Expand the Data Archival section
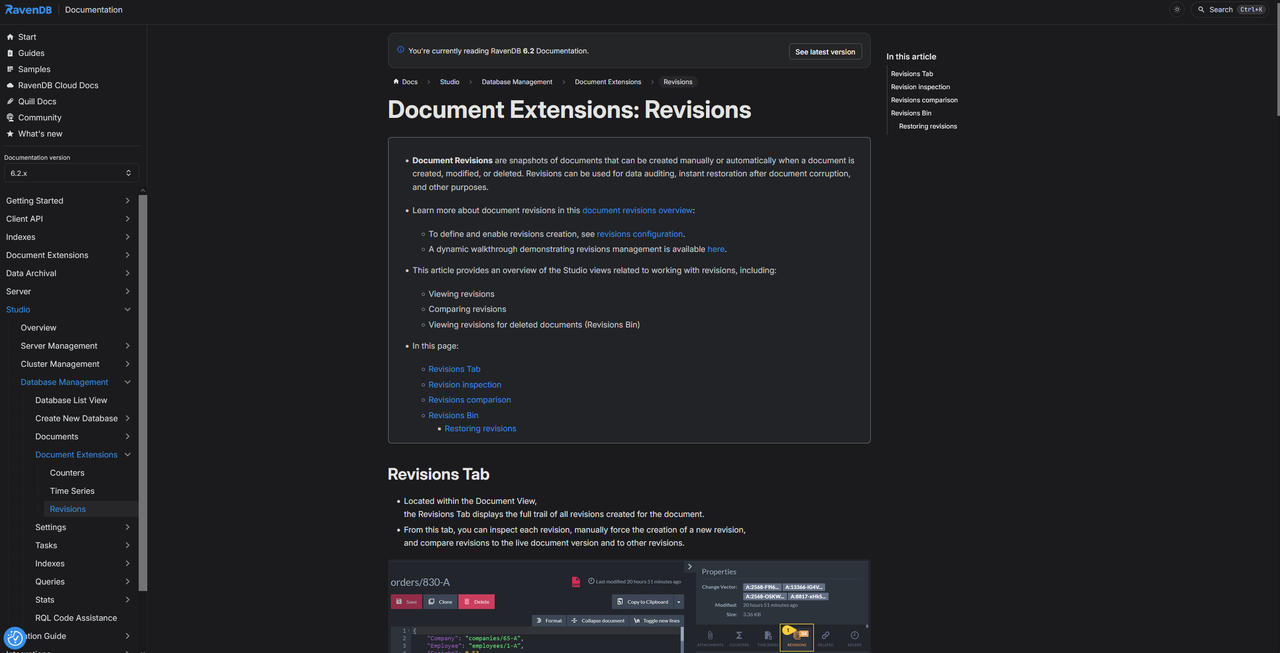Screen dimensions: 1280x653 coord(128,273)
